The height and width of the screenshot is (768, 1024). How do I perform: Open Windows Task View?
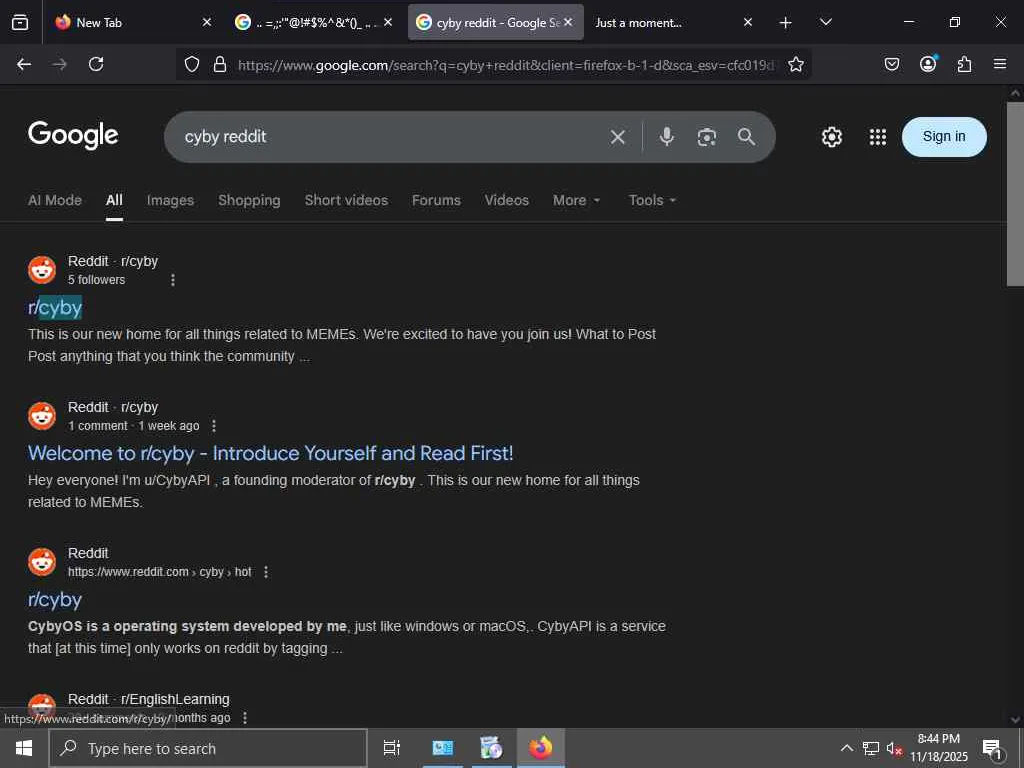[391, 748]
